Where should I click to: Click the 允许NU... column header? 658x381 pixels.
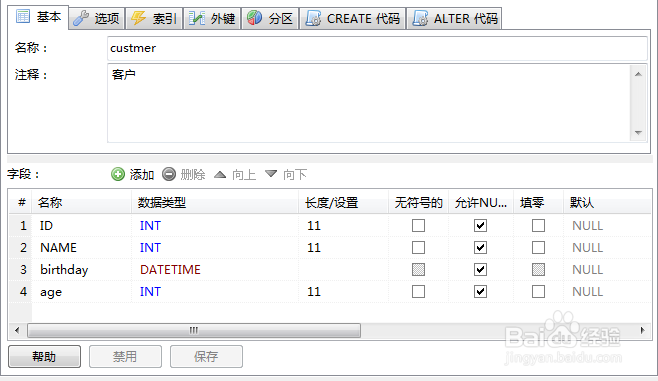pos(481,203)
